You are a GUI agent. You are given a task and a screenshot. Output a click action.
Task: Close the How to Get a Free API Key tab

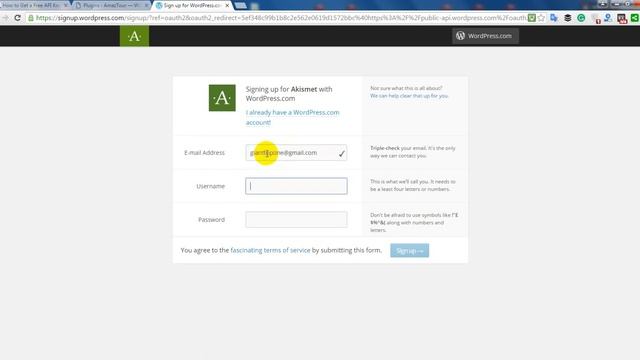pyautogui.click(x=66, y=5)
